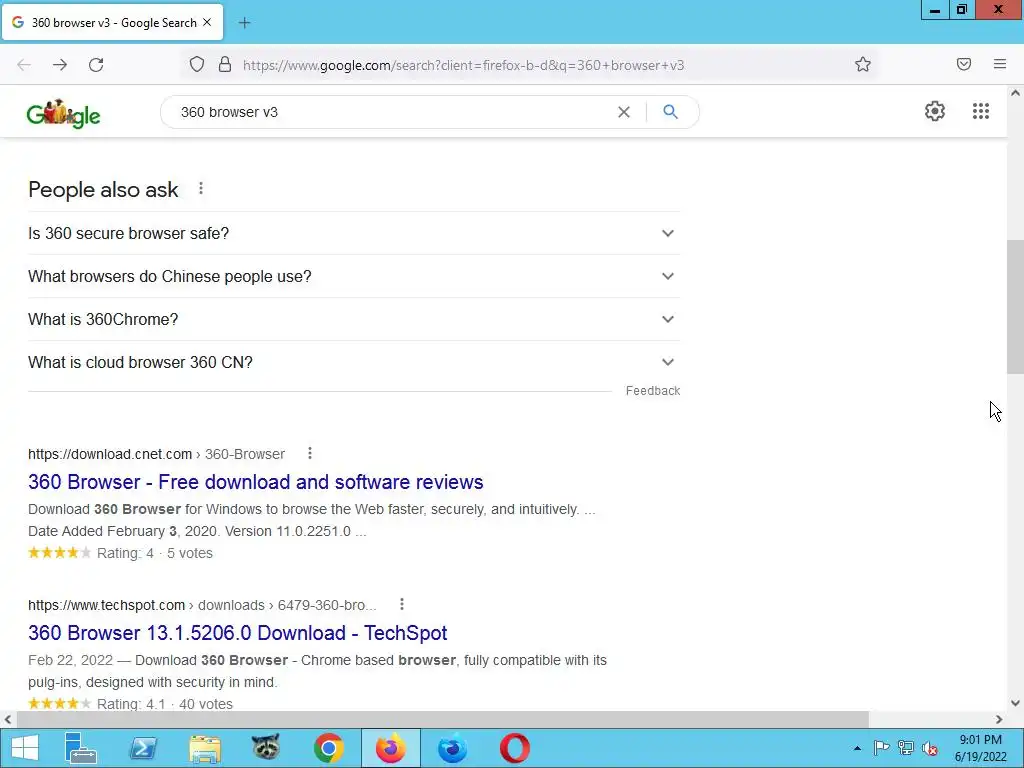1024x768 pixels.
Task: Click the browser address bar URL
Action: click(x=464, y=65)
